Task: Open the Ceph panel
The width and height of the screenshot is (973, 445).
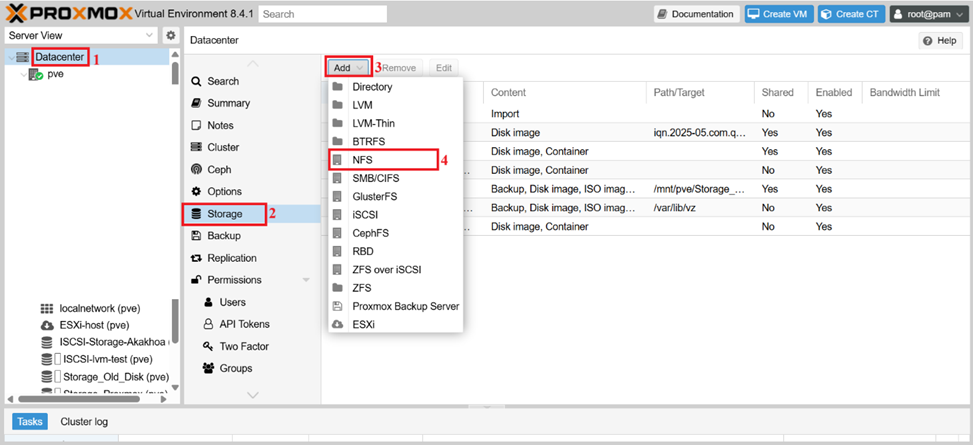Action: [x=218, y=169]
